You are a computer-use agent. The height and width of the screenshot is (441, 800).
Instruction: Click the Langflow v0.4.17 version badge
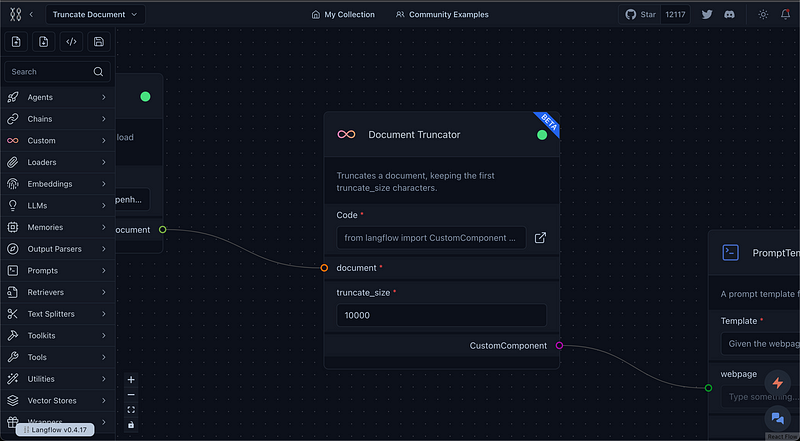tap(55, 429)
